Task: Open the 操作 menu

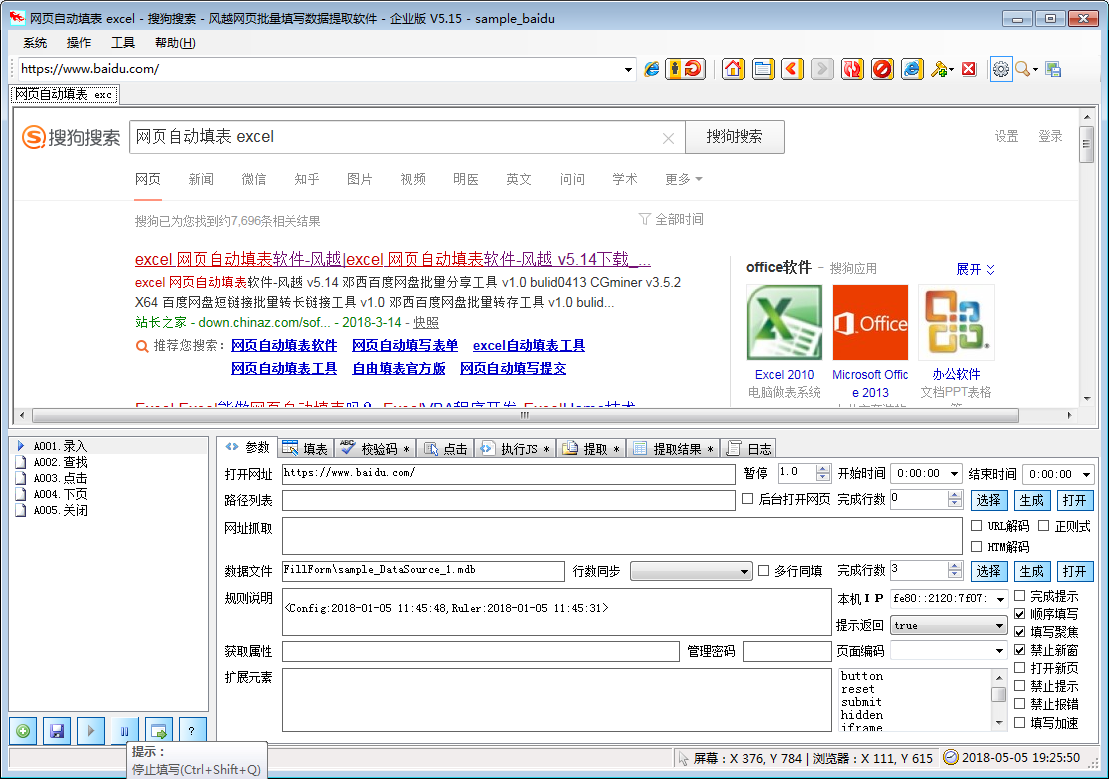Action: click(x=79, y=42)
